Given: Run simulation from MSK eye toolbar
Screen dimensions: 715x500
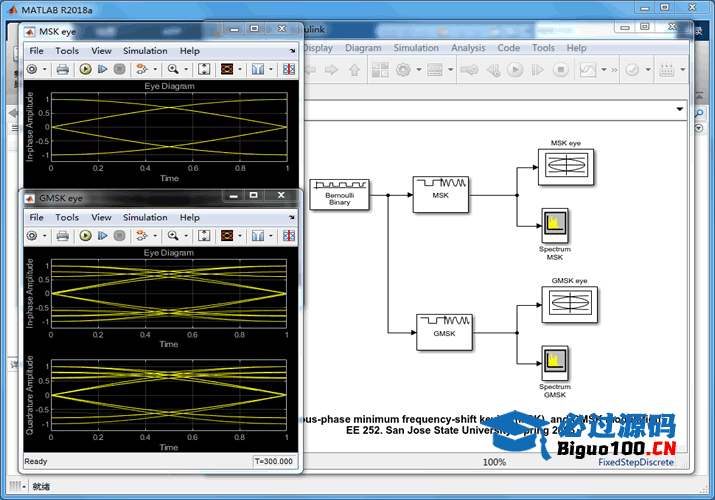Looking at the screenshot, I should (85, 69).
